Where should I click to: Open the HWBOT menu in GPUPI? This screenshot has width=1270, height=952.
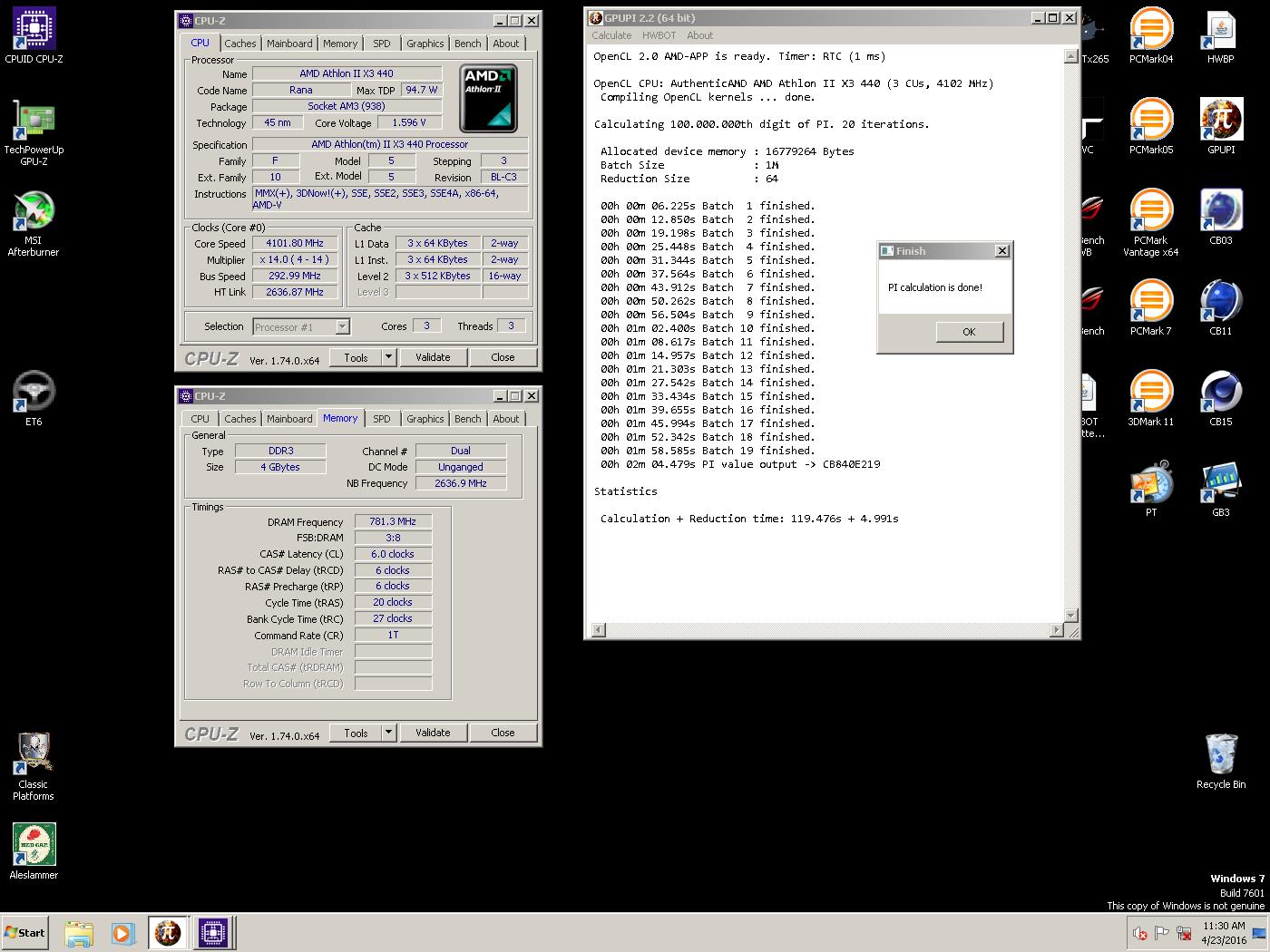point(659,35)
